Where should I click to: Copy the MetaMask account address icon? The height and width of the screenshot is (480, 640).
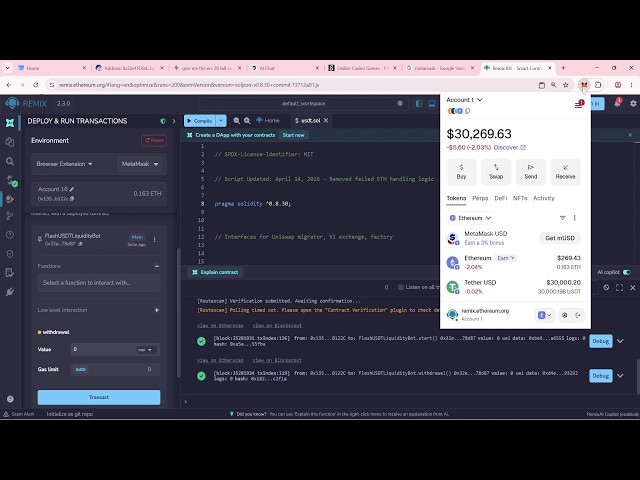point(468,111)
